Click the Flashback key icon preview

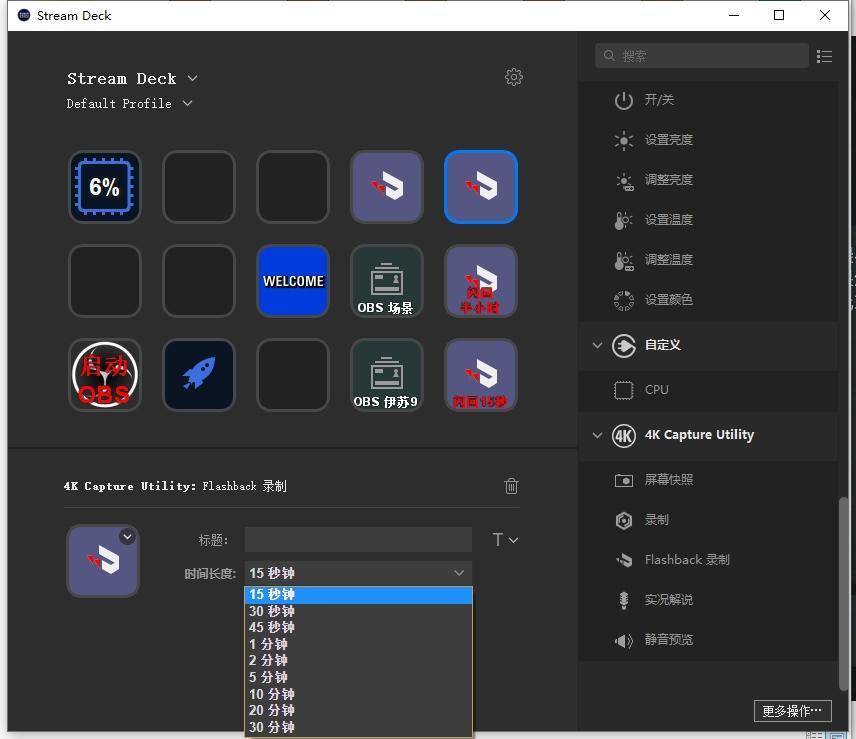tap(103, 561)
